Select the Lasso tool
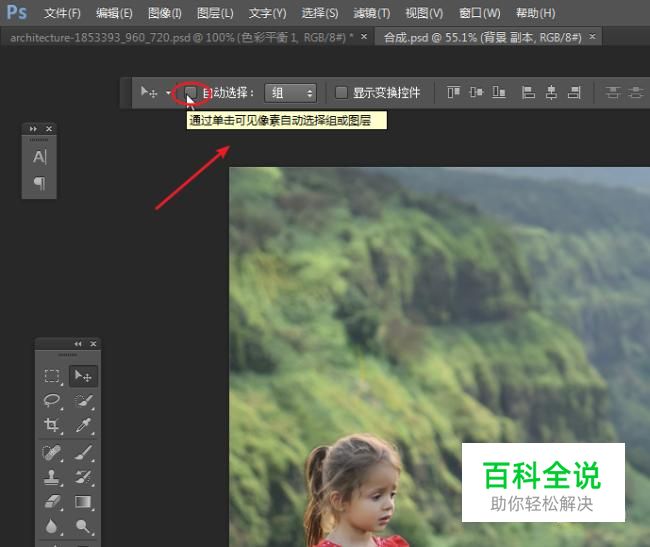Screen dimensions: 650x547 [x=52, y=401]
